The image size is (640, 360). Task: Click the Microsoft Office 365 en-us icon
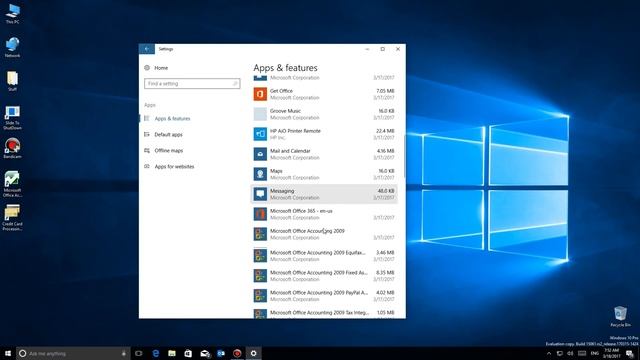[x=260, y=214]
